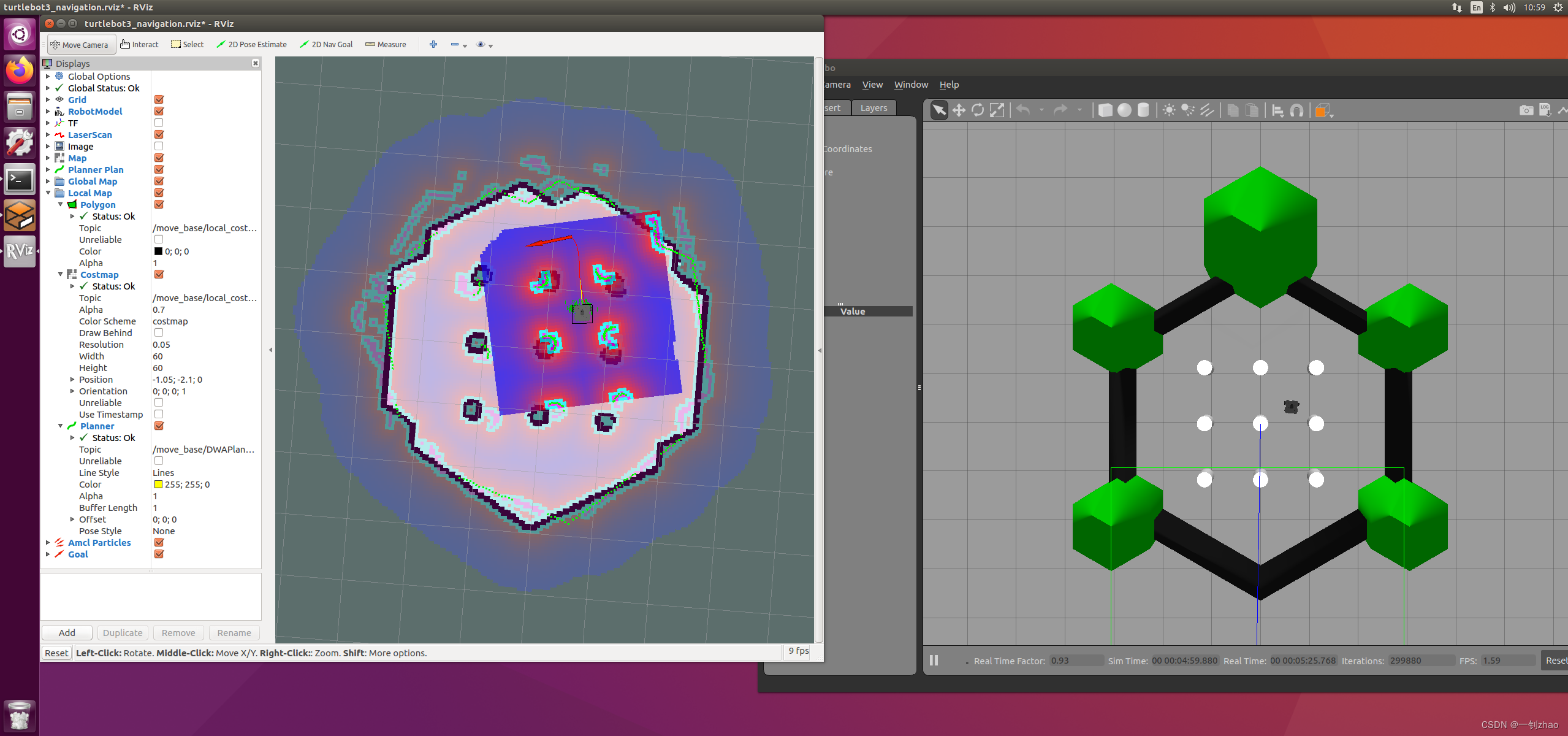Open the Window menu in Gazebo
This screenshot has height=736, width=1568.
911,85
